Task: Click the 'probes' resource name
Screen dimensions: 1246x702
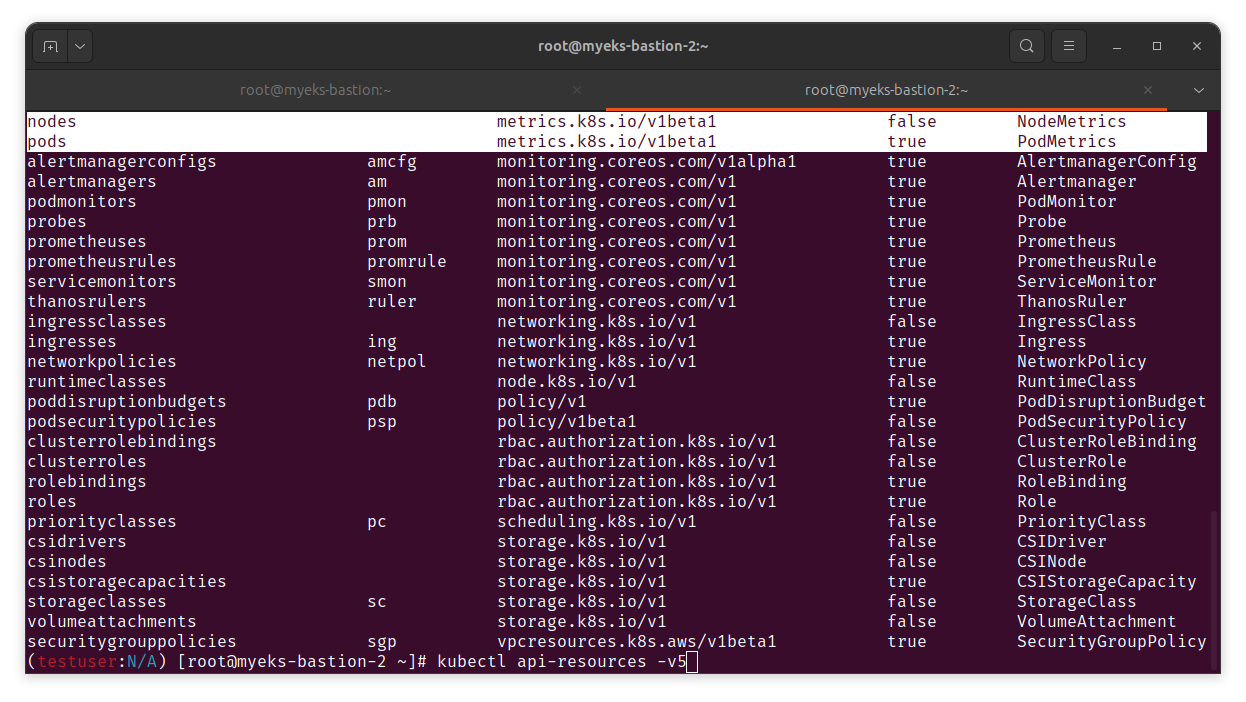Action: tap(57, 221)
